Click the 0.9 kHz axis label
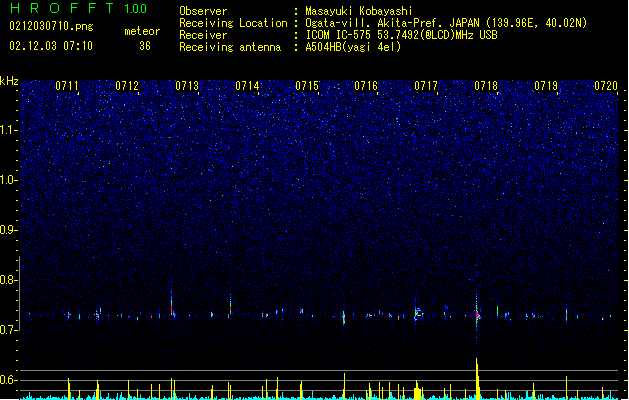The height and width of the screenshot is (400, 629). tap(9, 230)
